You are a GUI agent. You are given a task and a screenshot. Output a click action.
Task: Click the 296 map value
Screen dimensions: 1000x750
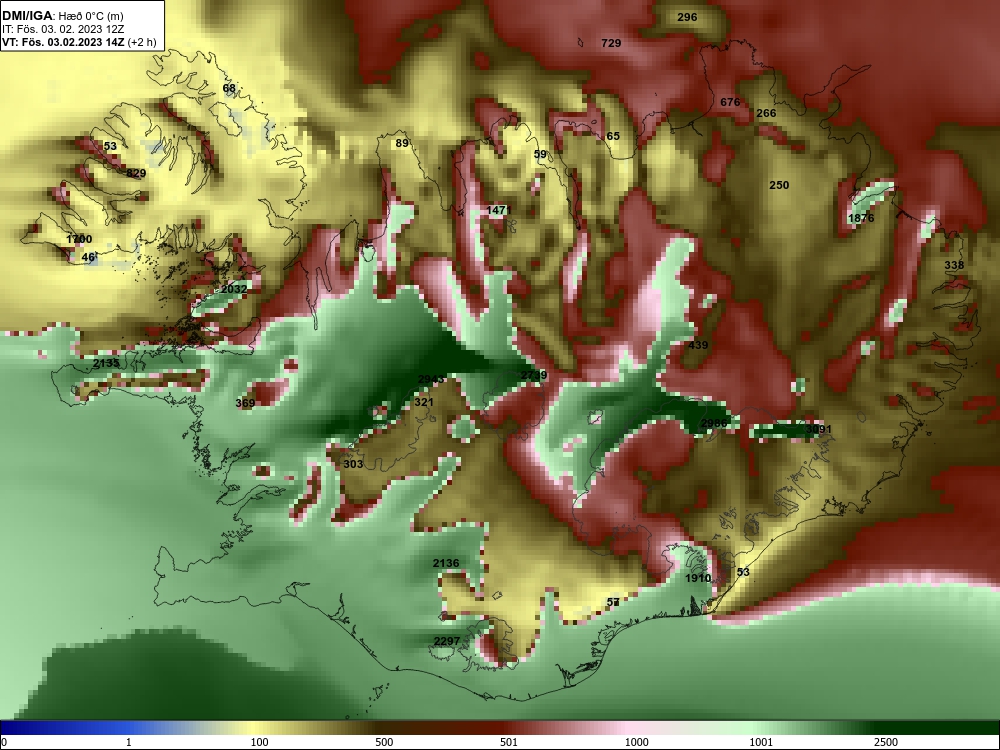687,17
